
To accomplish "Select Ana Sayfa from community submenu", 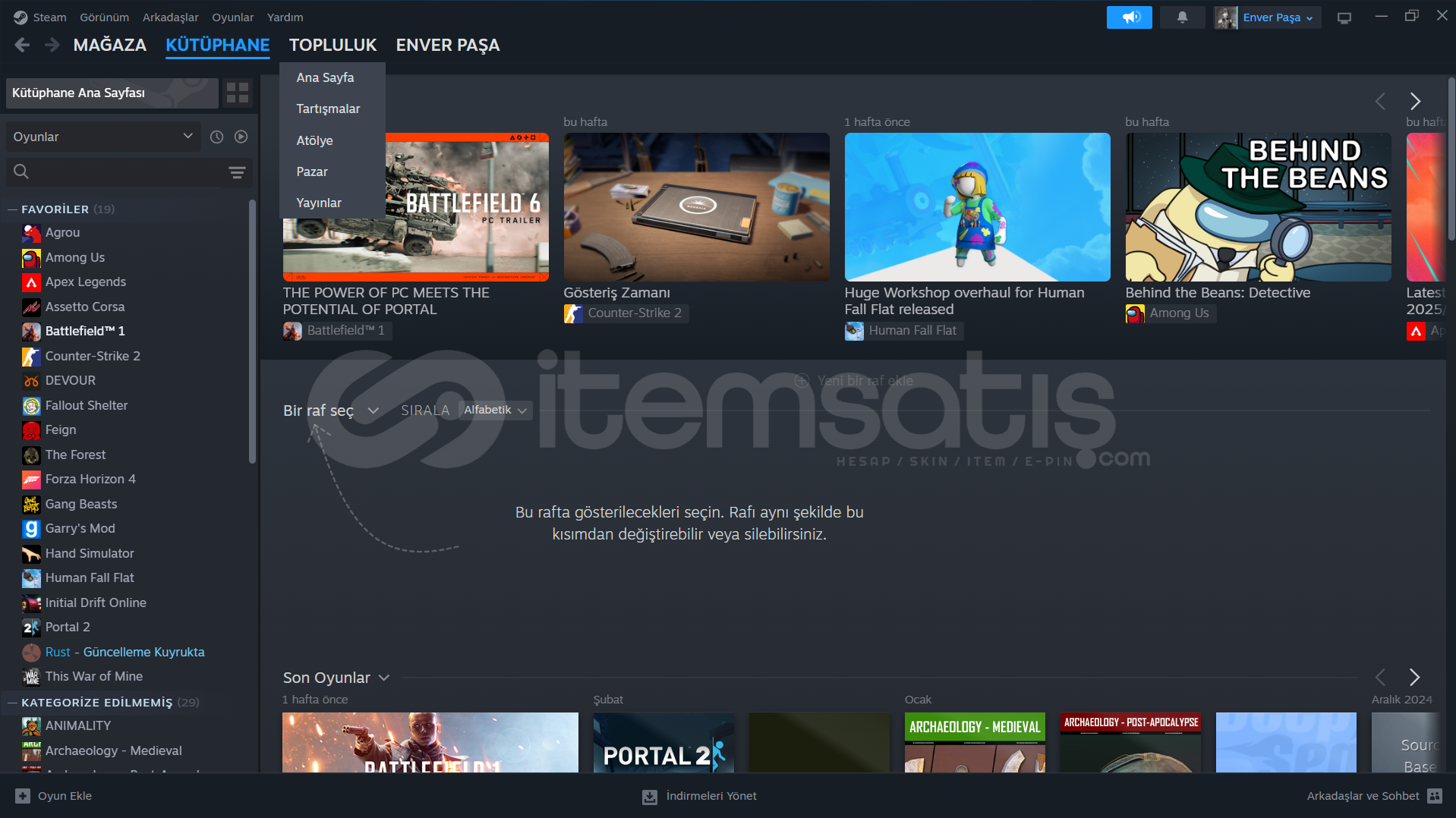I will pyautogui.click(x=332, y=78).
